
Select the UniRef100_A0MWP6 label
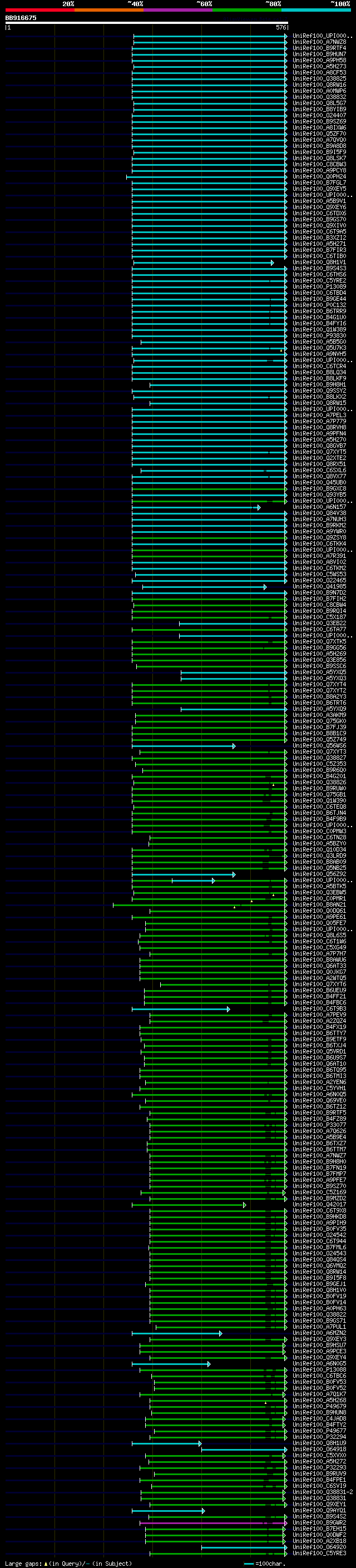point(319,91)
